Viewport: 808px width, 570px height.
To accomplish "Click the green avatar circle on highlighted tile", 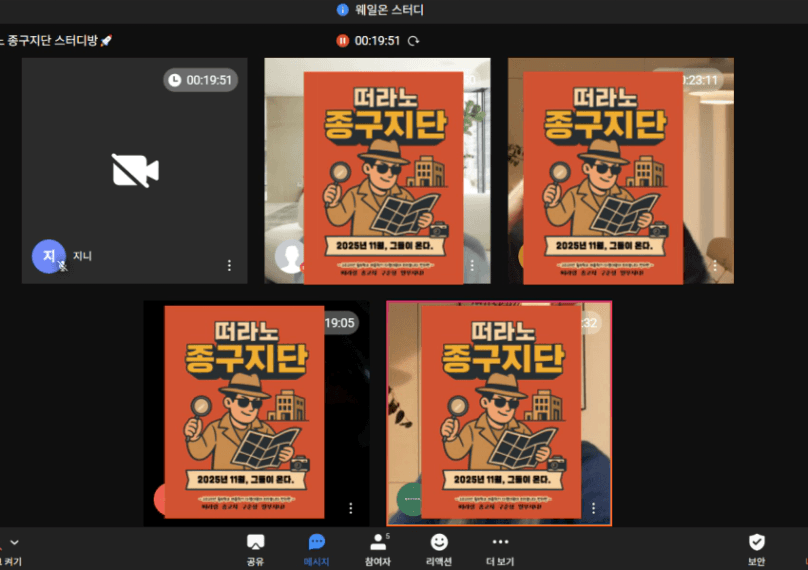I will (x=410, y=499).
